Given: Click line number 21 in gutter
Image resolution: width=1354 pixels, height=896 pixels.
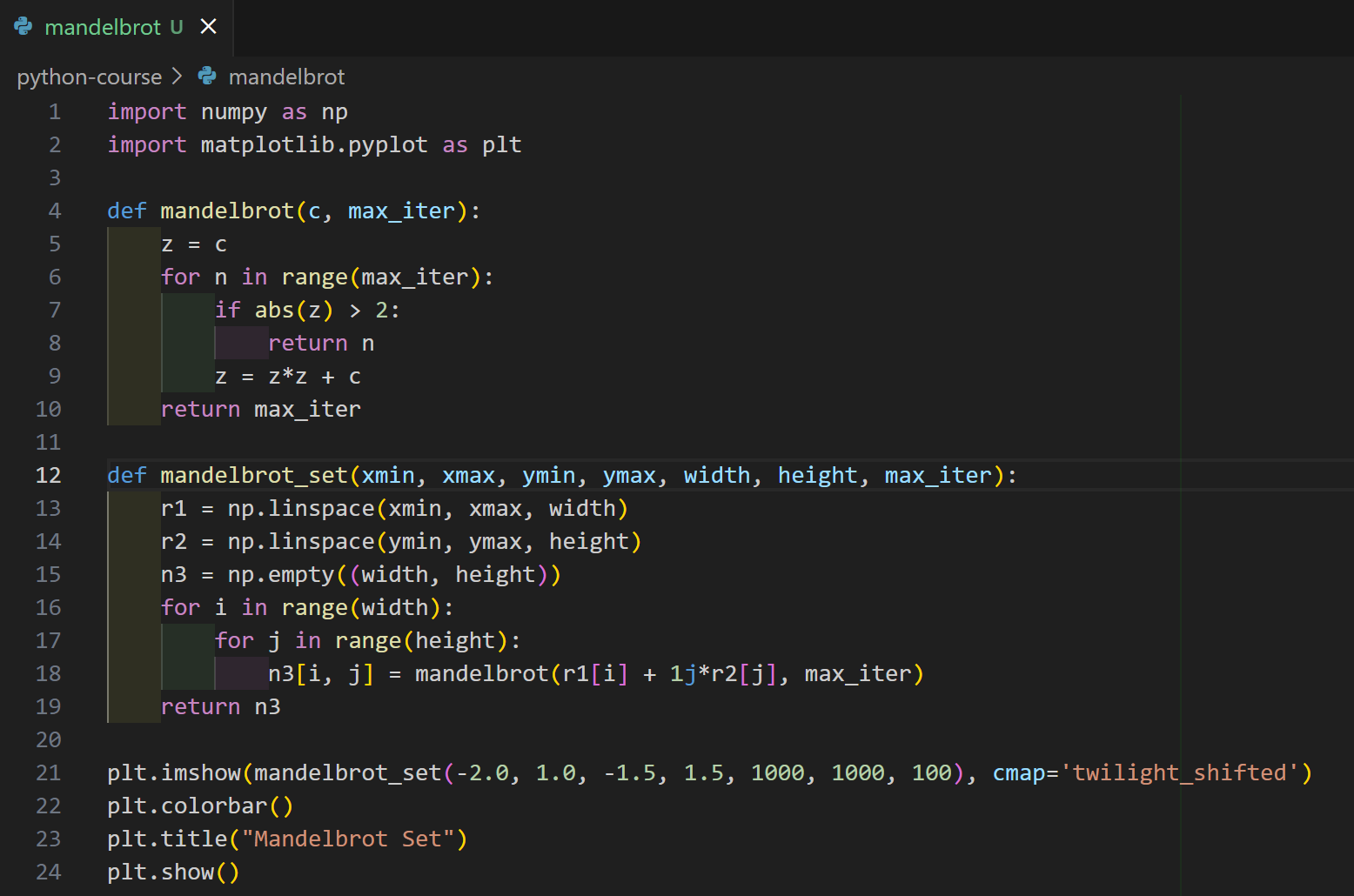Looking at the screenshot, I should [49, 772].
